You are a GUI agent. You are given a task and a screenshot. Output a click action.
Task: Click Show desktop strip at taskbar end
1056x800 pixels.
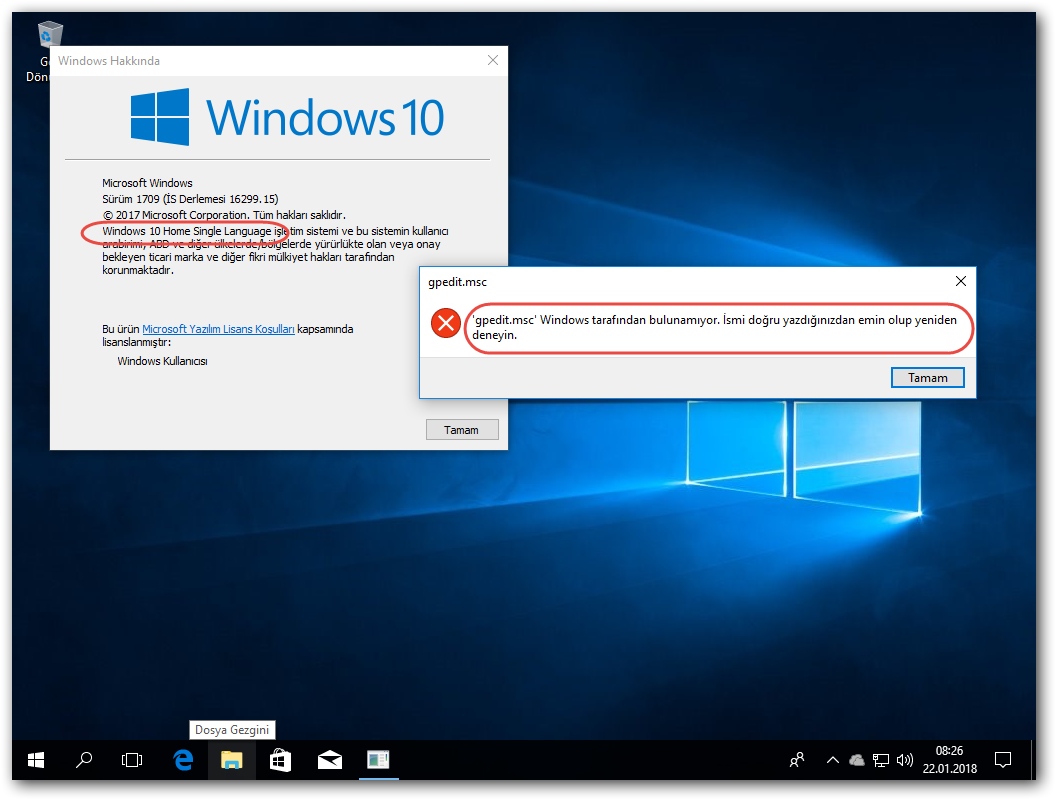pos(1032,760)
